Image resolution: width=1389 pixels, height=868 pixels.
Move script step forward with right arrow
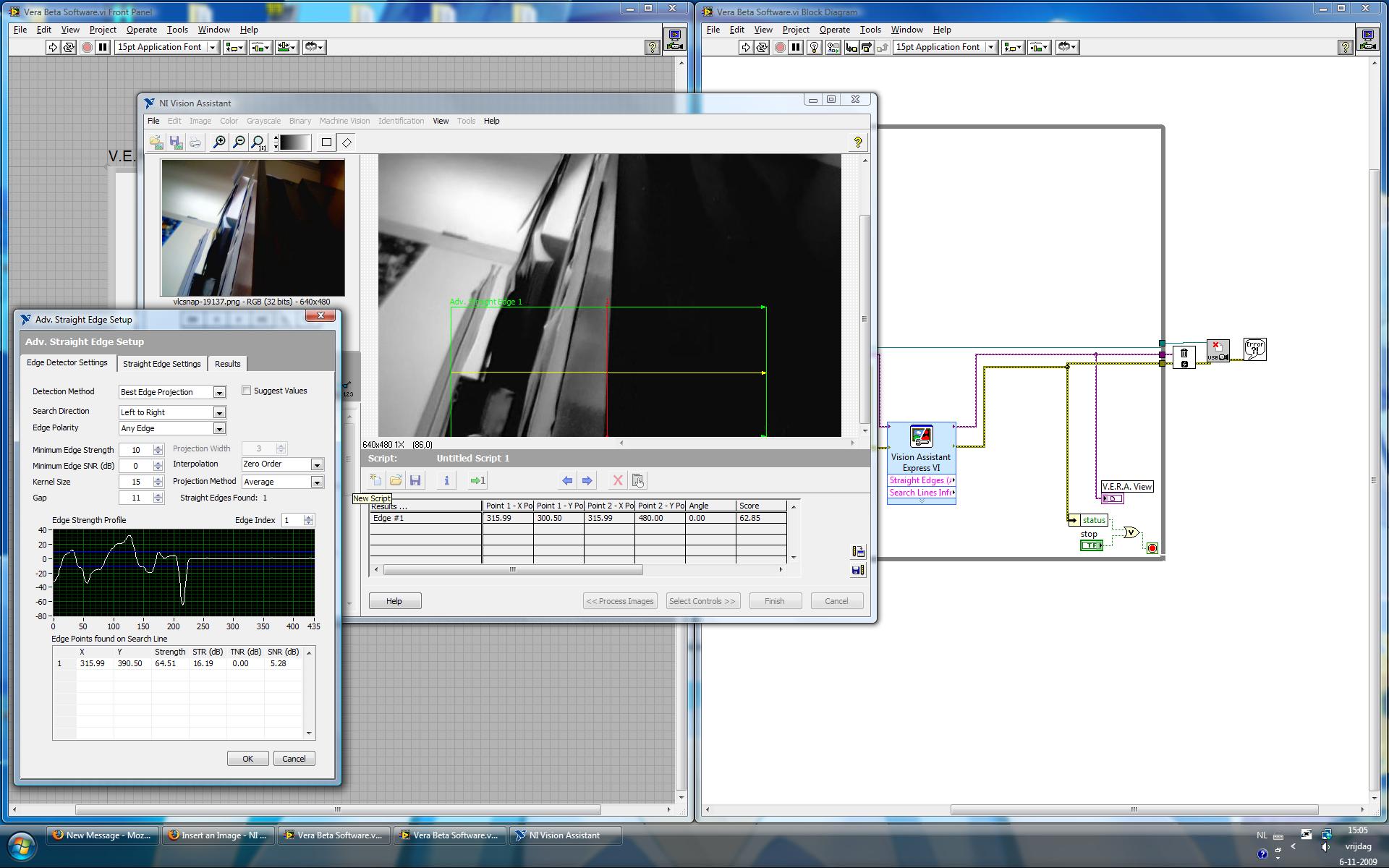point(587,480)
